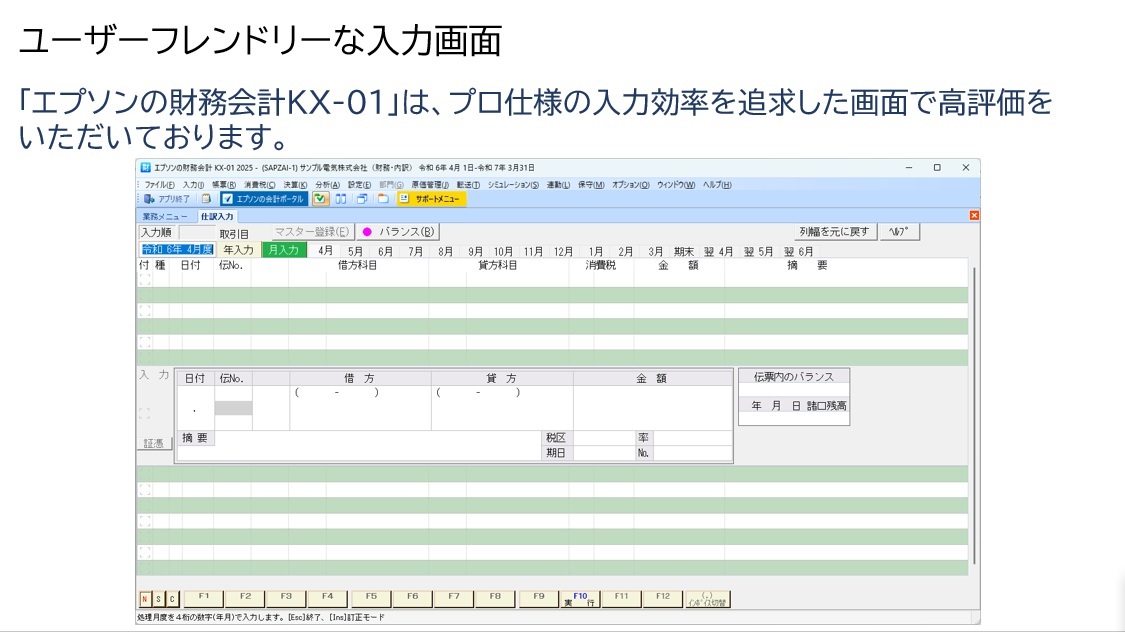Open the 転送 menu
The image size is (1125, 632).
click(468, 185)
